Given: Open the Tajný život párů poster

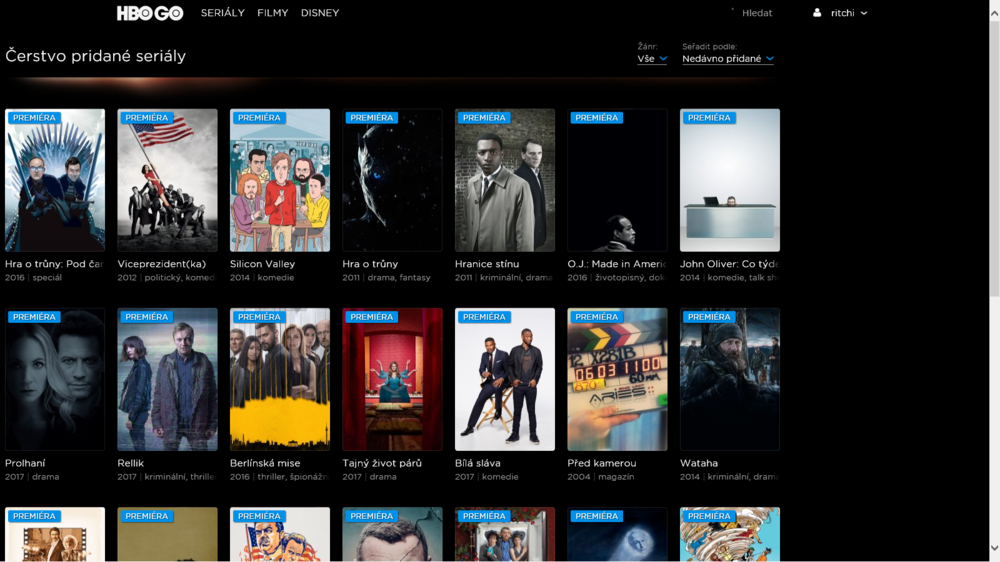Looking at the screenshot, I should coord(392,380).
